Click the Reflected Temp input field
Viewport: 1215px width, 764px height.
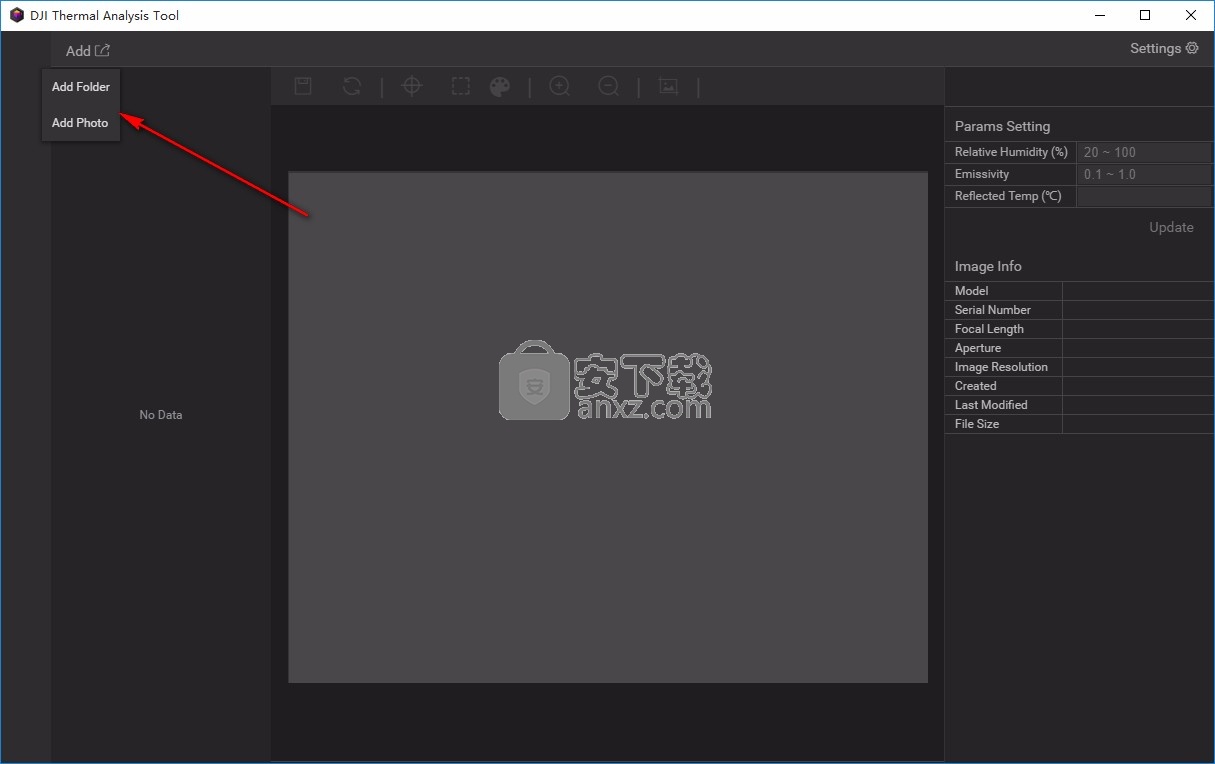pos(1144,196)
